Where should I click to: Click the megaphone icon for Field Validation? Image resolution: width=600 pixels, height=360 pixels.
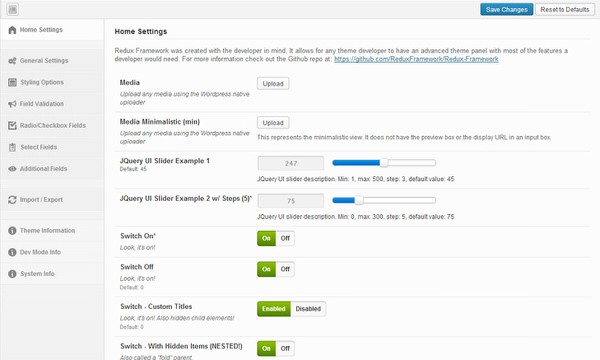12,104
